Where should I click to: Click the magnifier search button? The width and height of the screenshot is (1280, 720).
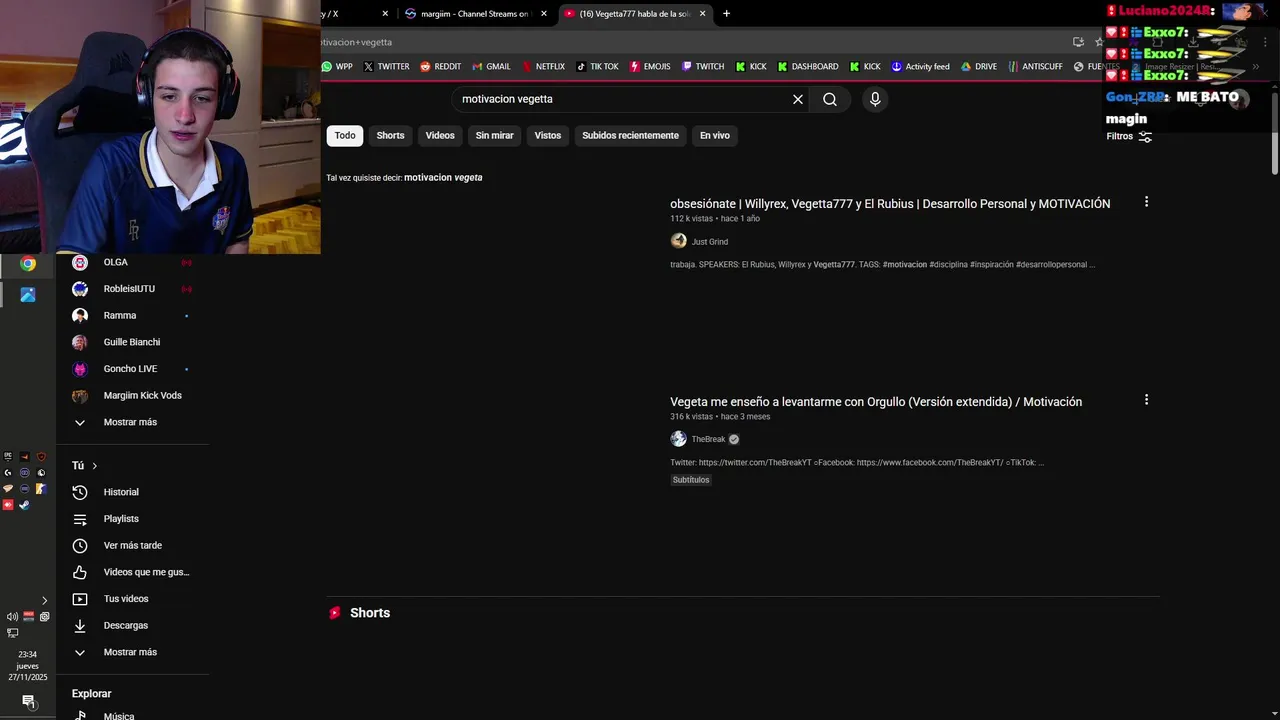pyautogui.click(x=830, y=99)
